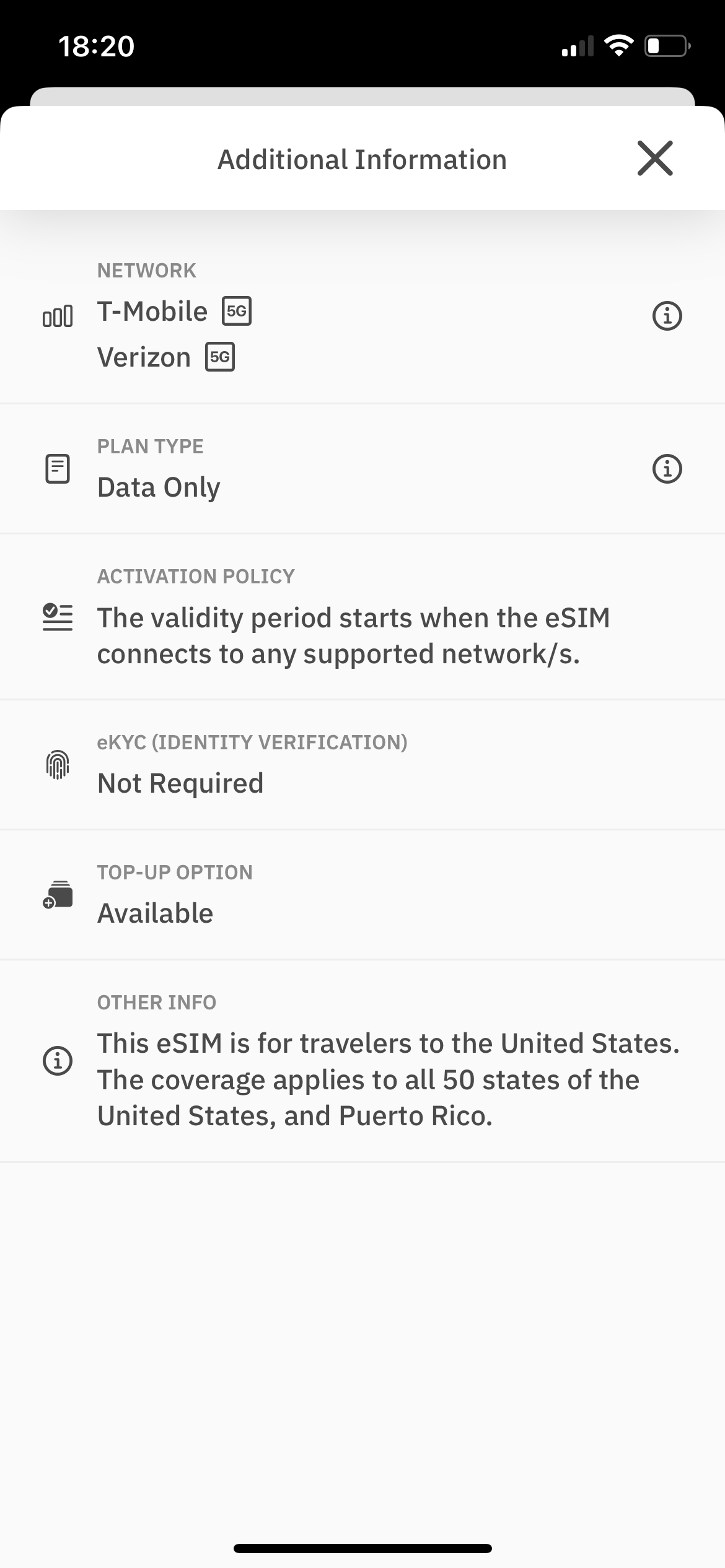
Task: Tap the Other Info coverage description
Action: point(388,1079)
